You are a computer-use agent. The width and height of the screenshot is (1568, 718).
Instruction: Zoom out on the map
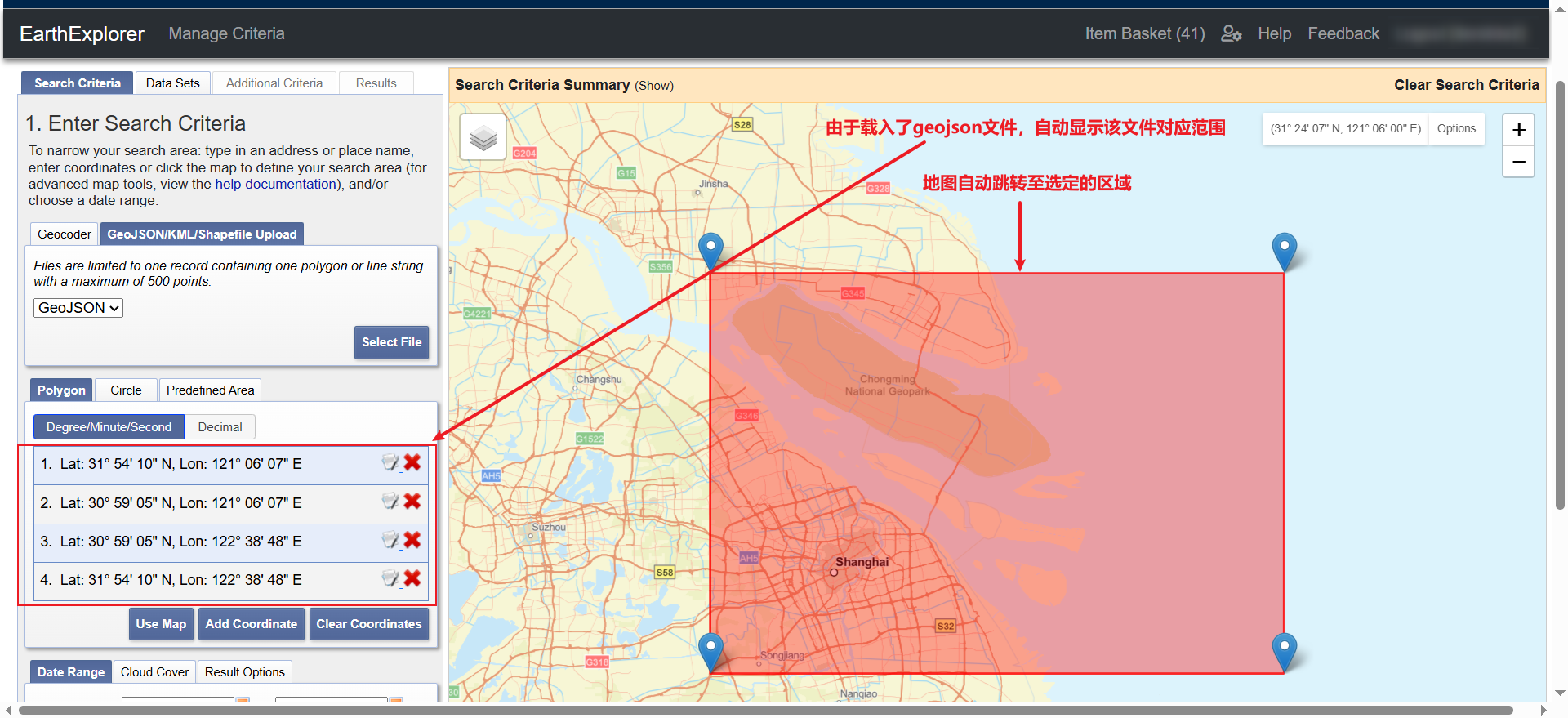pyautogui.click(x=1518, y=162)
